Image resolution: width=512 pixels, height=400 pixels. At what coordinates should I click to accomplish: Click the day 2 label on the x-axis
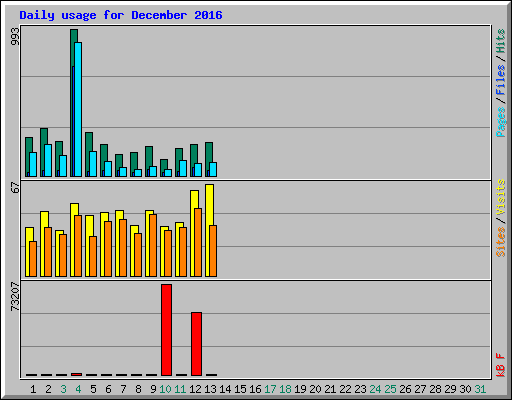pos(48,389)
